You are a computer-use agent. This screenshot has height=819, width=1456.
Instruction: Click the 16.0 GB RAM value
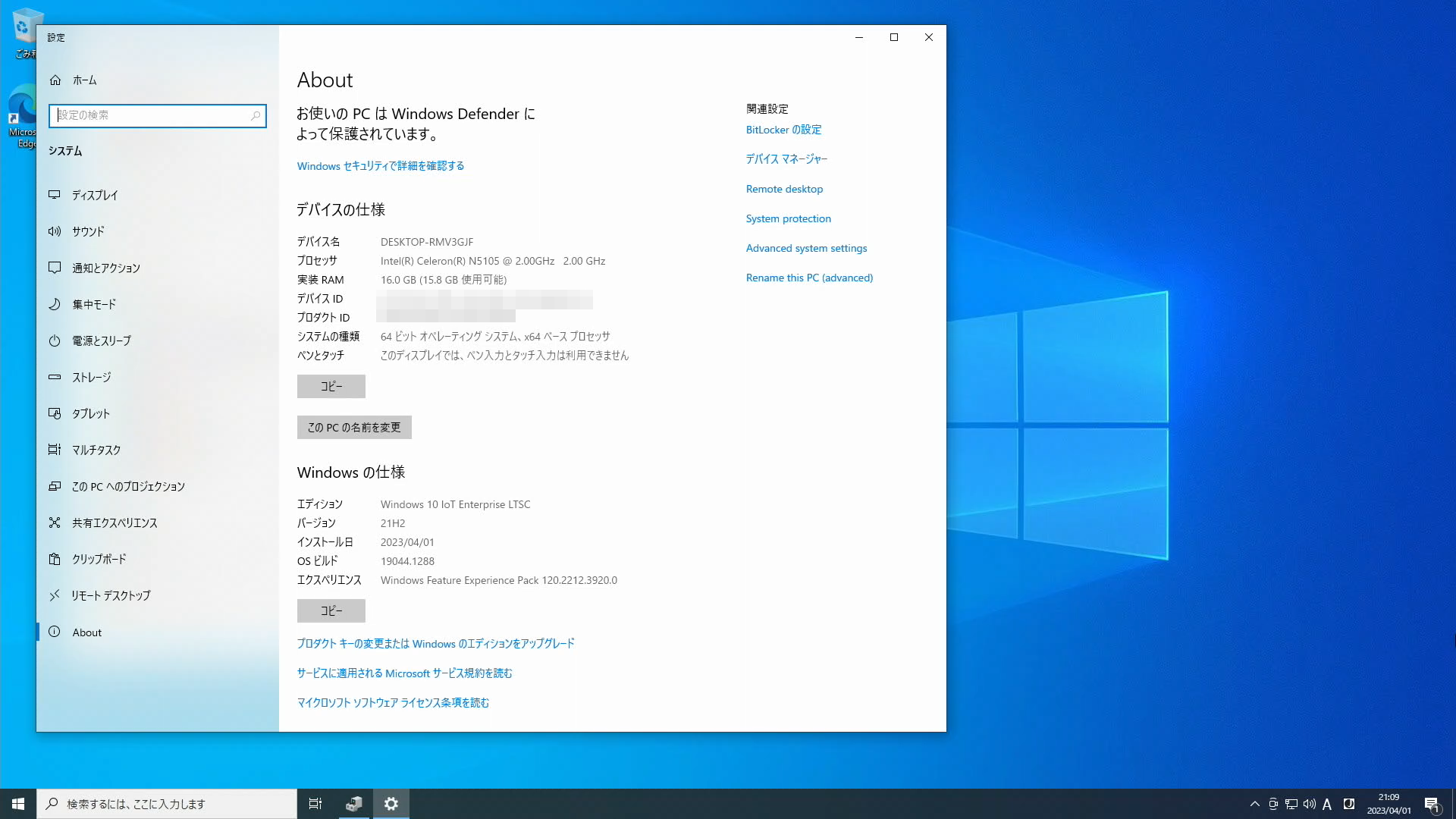tap(444, 280)
